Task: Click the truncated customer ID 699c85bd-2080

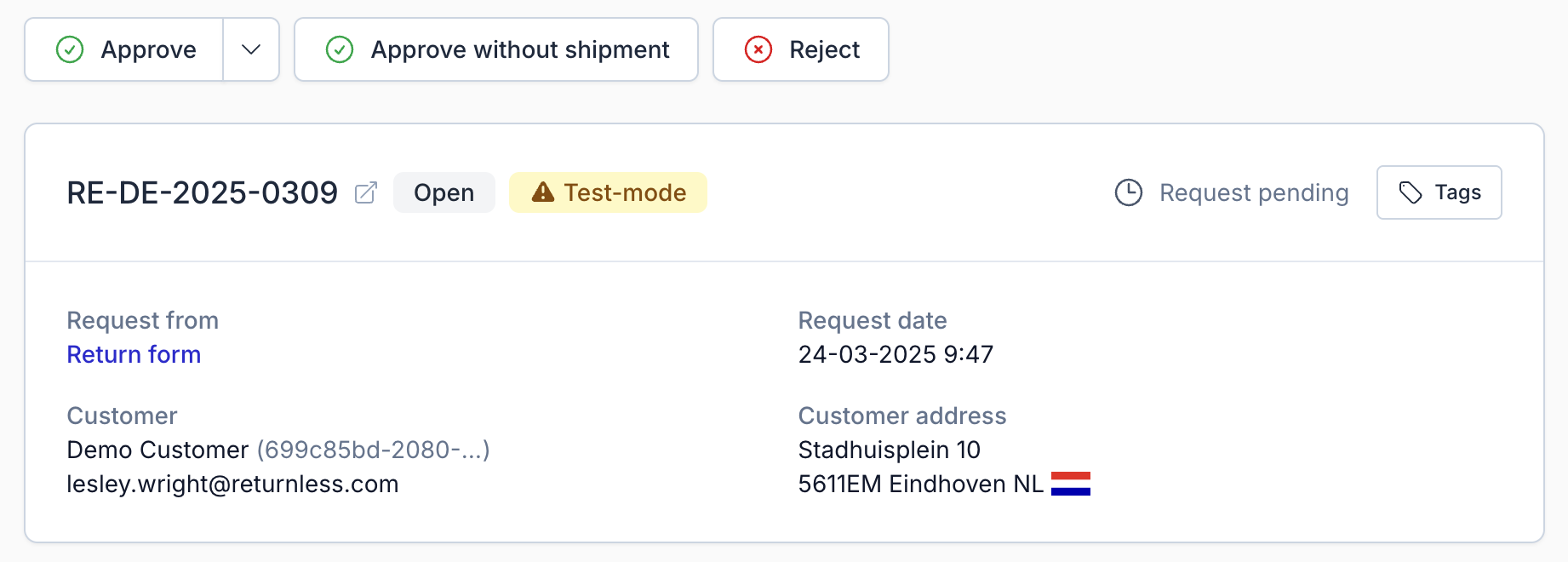Action: click(x=374, y=450)
